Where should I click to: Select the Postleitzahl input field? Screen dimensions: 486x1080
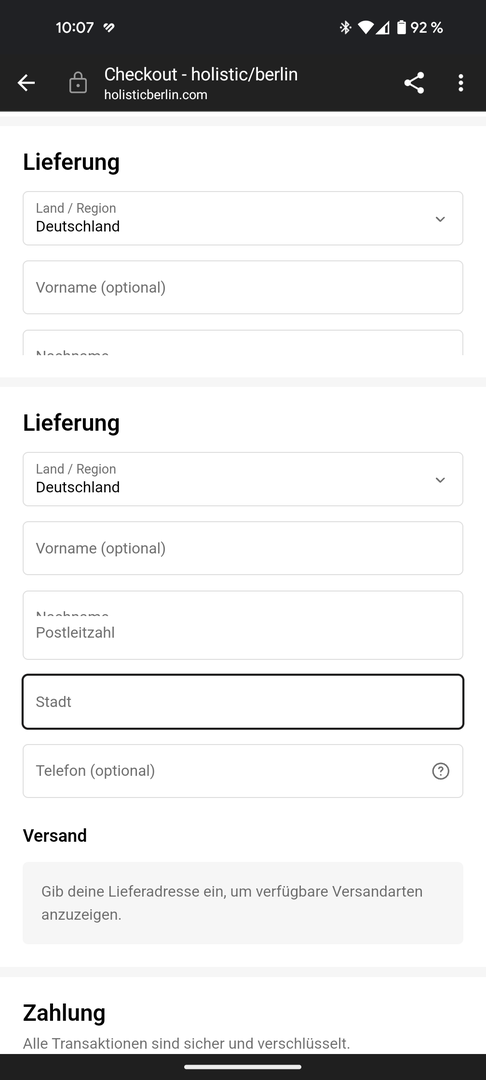coord(243,632)
